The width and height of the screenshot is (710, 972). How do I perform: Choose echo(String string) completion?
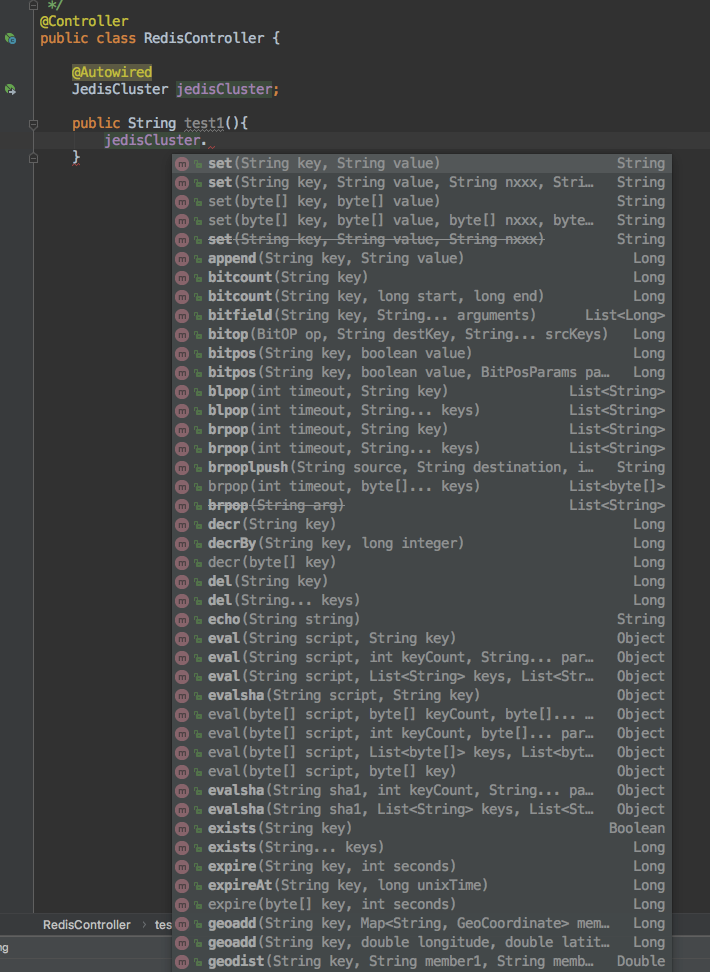click(x=422, y=620)
